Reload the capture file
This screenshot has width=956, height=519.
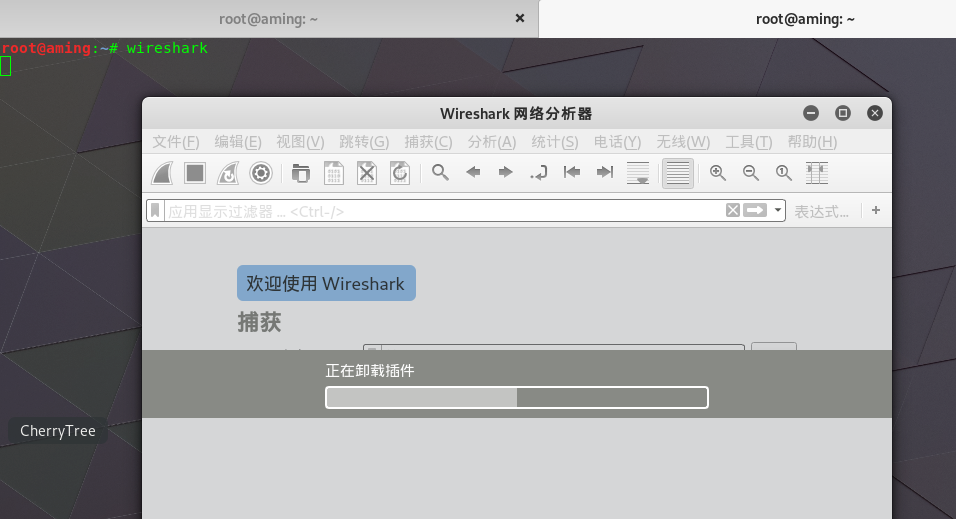click(399, 173)
